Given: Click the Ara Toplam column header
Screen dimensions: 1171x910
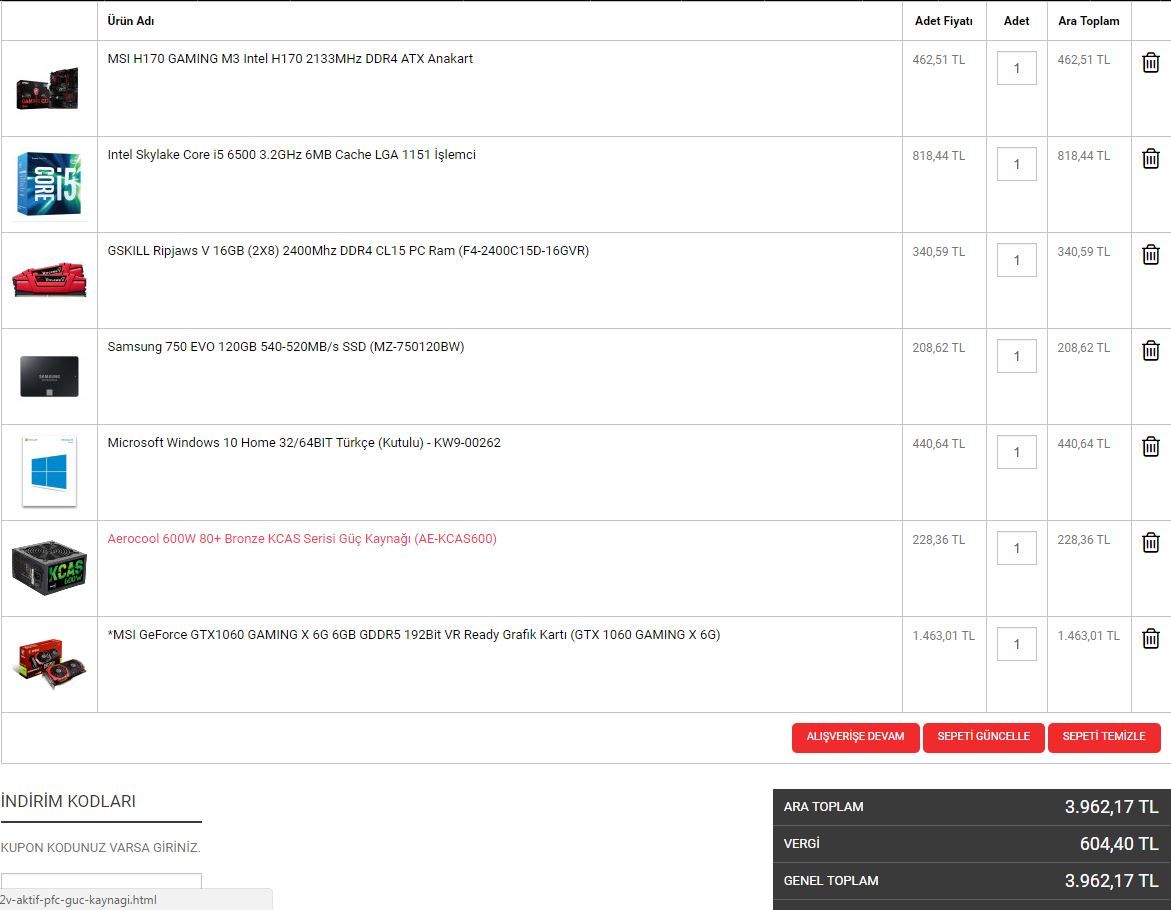Looking at the screenshot, I should tap(1089, 21).
